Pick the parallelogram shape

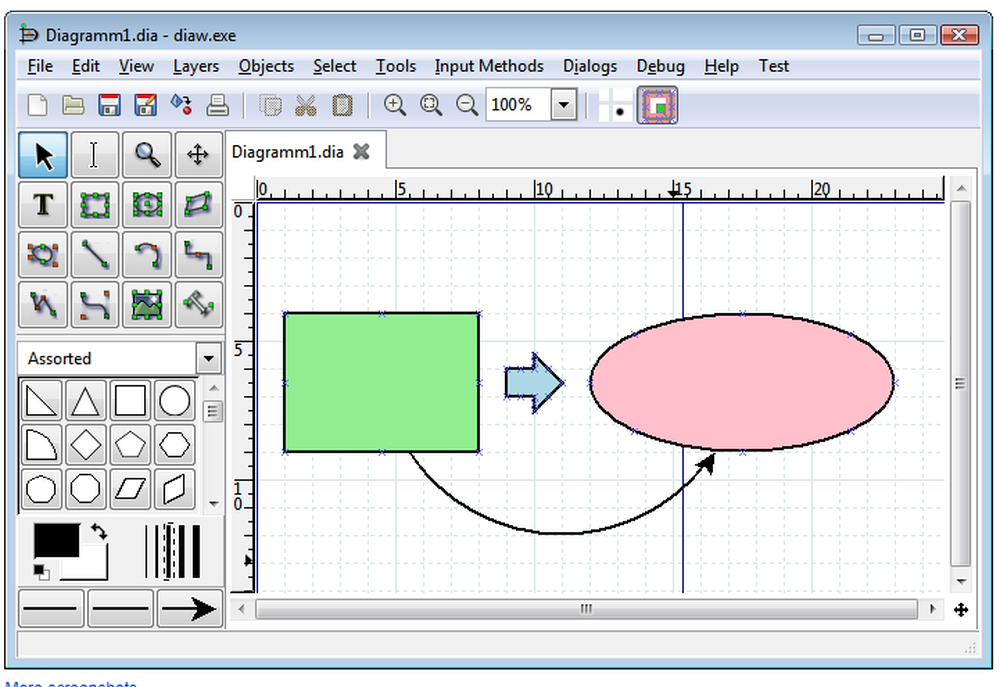[x=130, y=489]
